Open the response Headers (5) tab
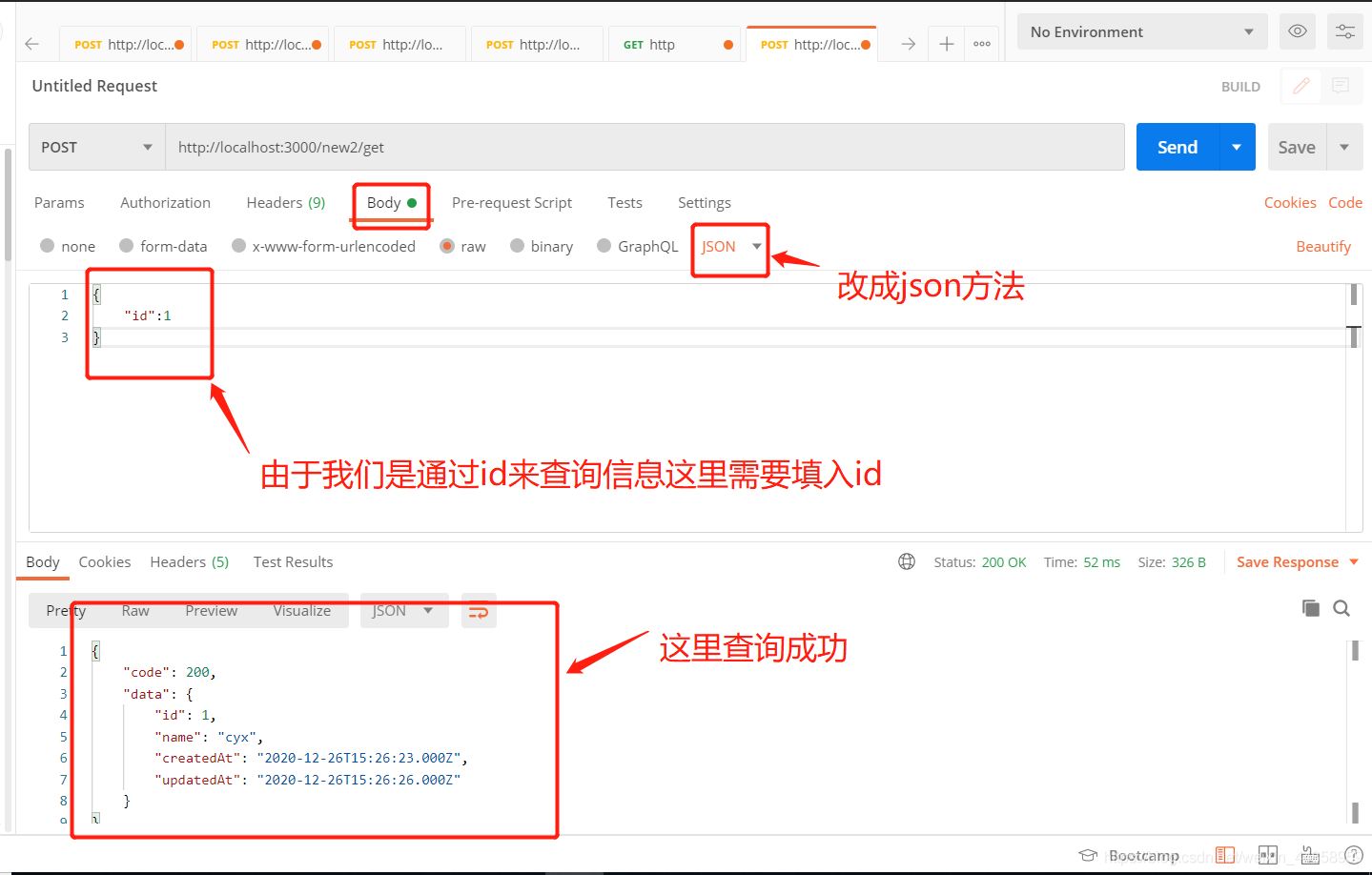The width and height of the screenshot is (1372, 875). coord(189,561)
